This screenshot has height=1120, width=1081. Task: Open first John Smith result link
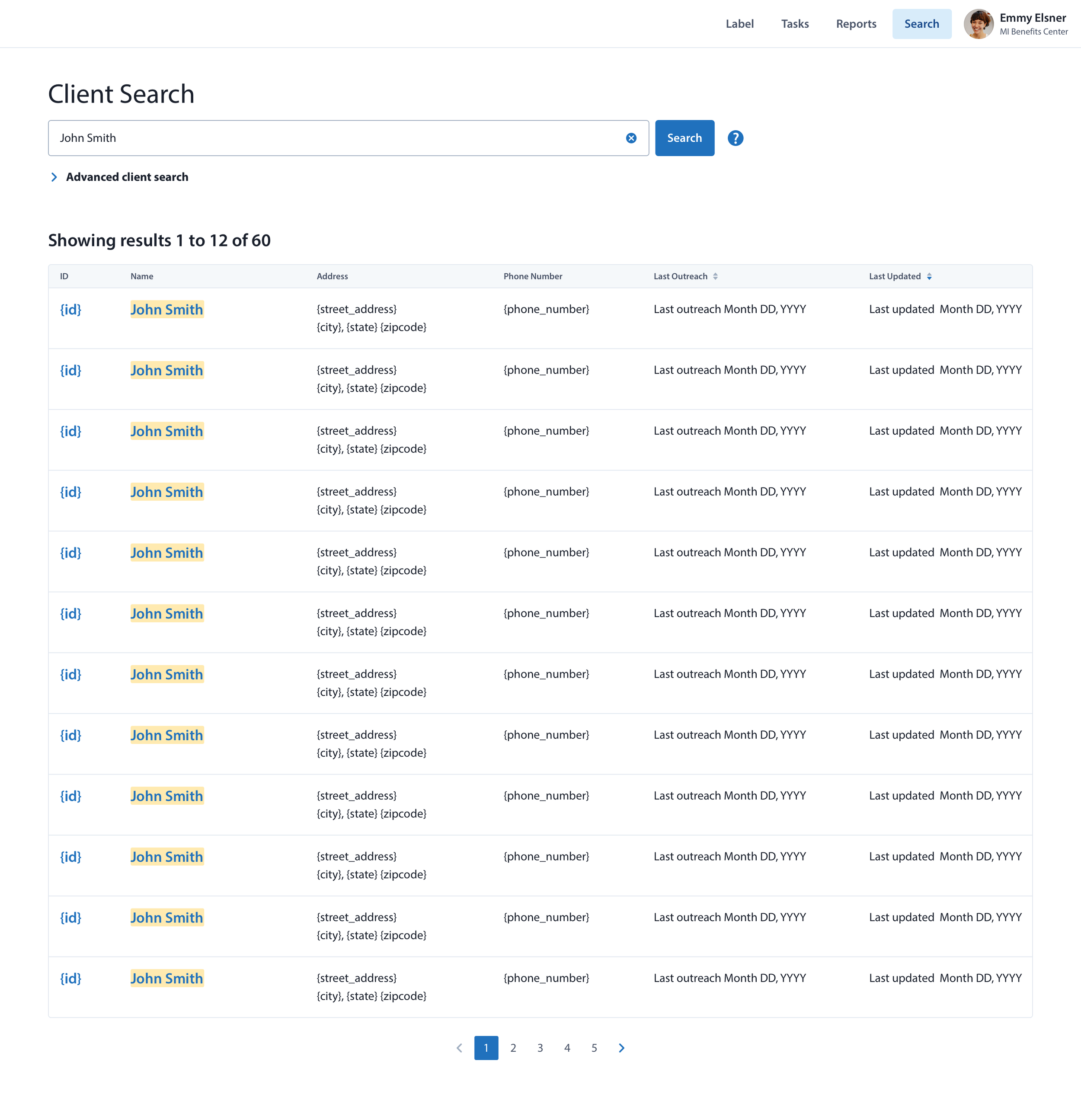166,310
